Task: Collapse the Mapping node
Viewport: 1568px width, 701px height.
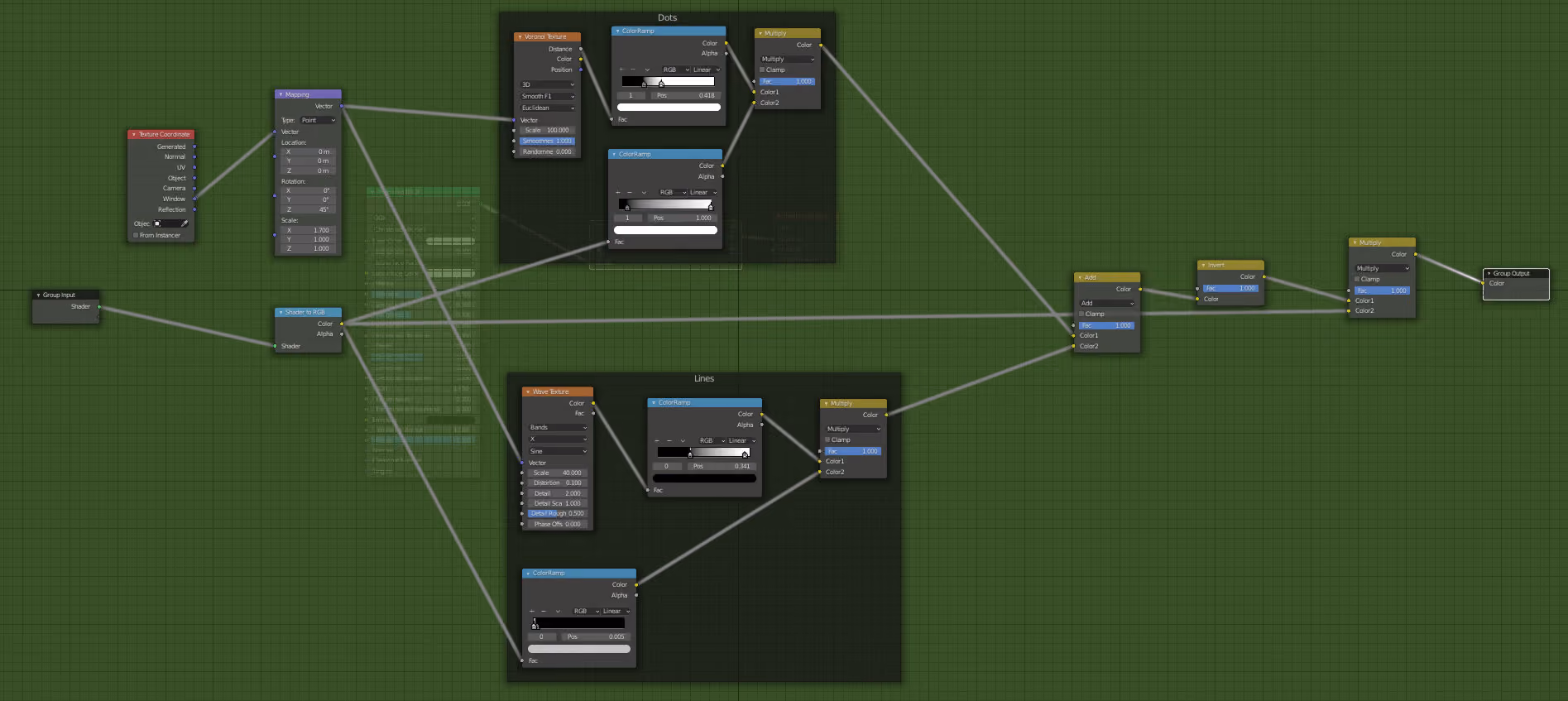Action: click(x=281, y=94)
